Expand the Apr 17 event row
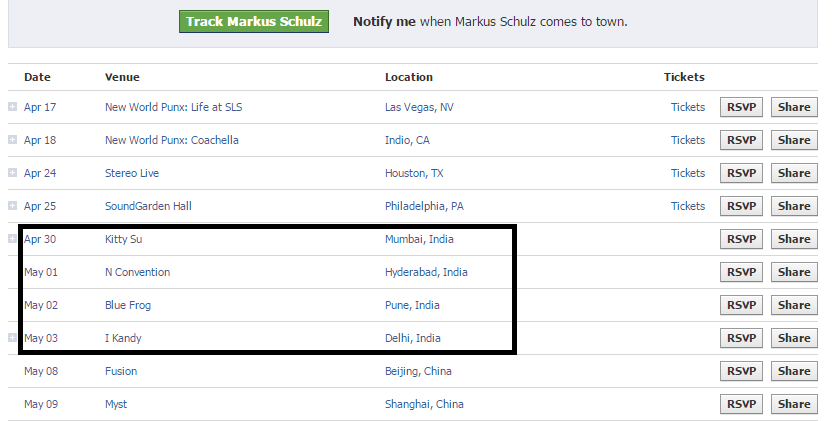The width and height of the screenshot is (832, 421). pyautogui.click(x=12, y=107)
